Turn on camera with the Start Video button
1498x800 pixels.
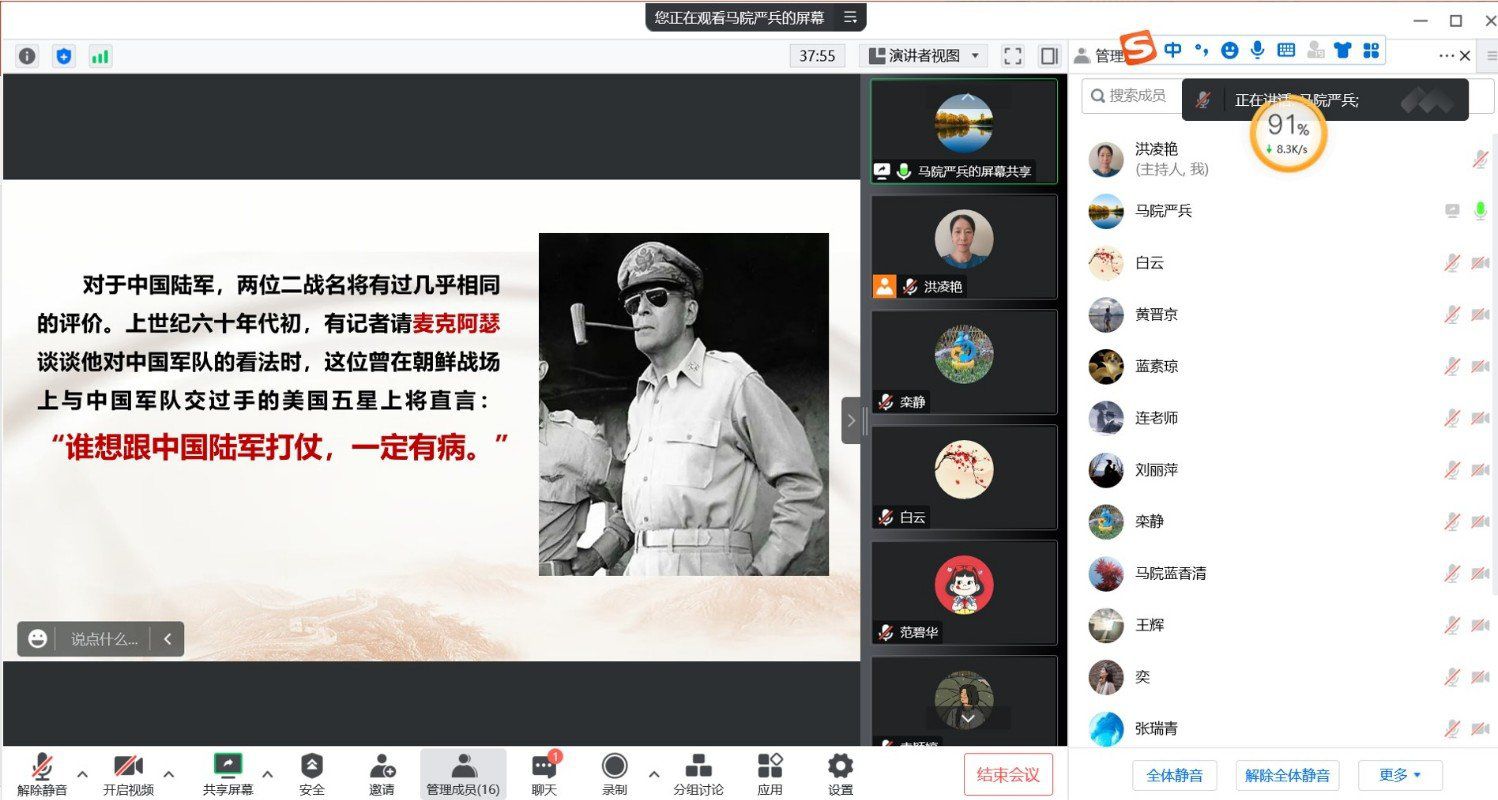click(x=128, y=774)
